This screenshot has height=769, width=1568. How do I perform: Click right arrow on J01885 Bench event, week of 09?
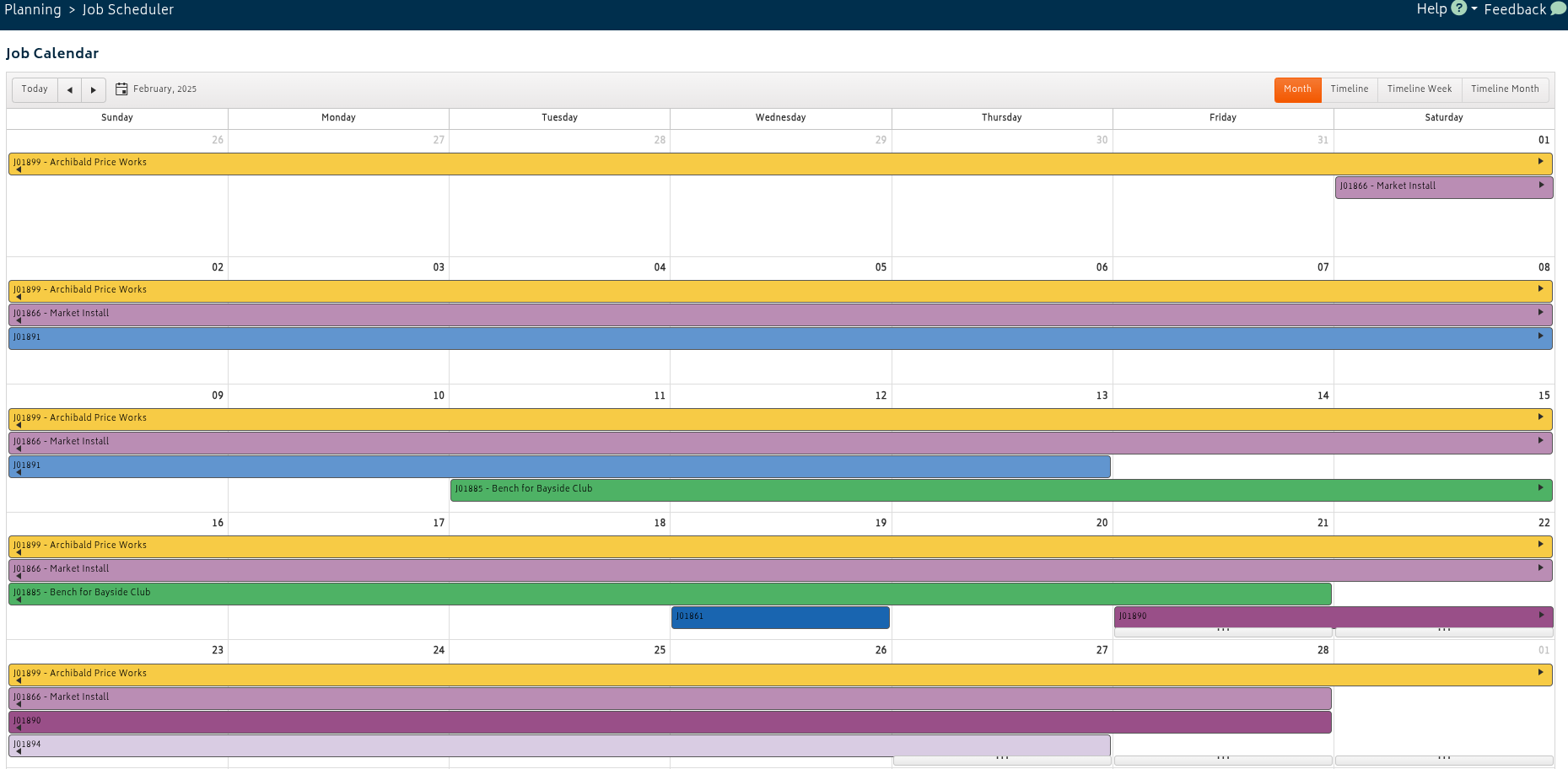1541,487
